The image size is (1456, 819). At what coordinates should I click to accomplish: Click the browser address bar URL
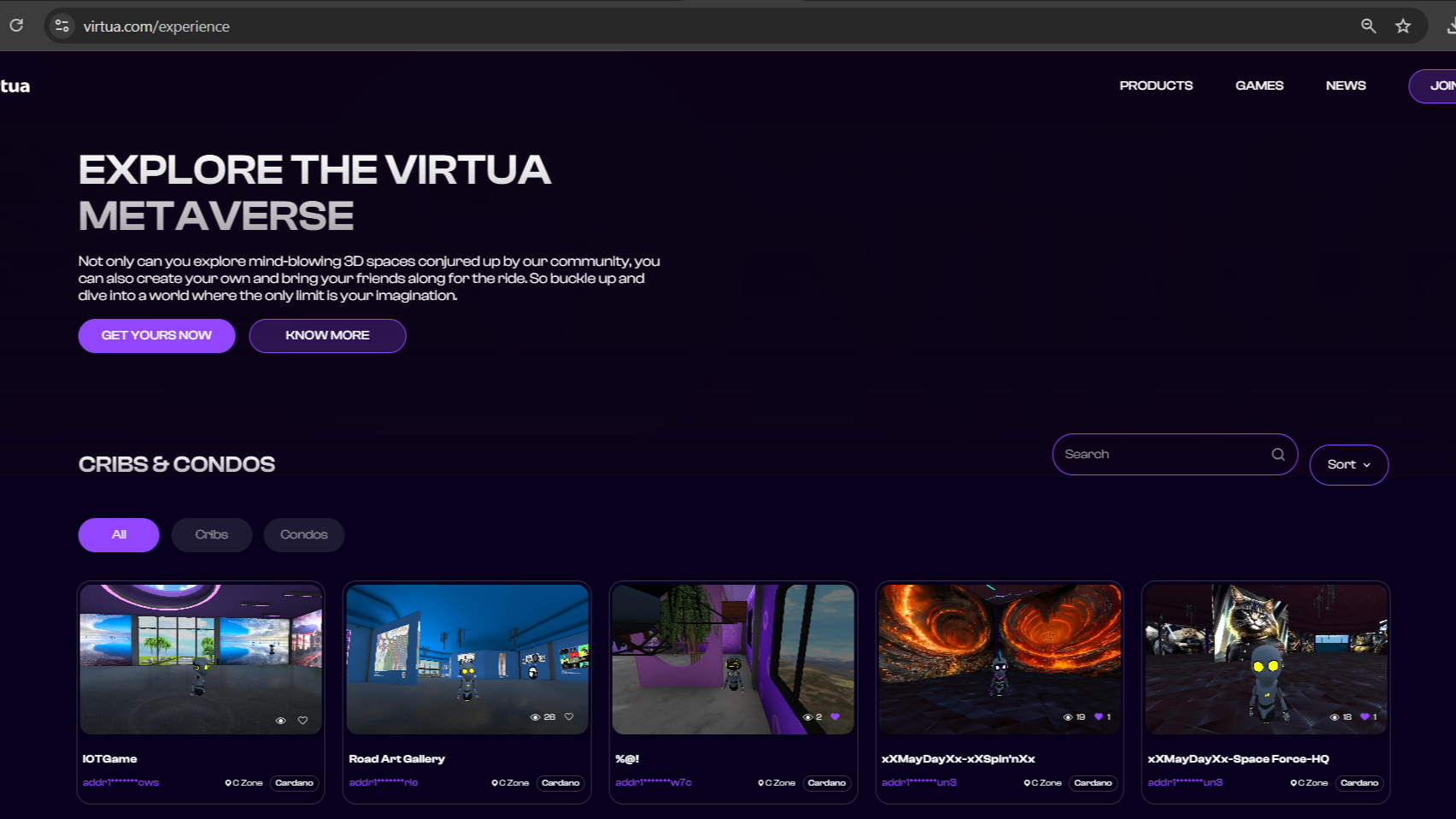coord(156,27)
